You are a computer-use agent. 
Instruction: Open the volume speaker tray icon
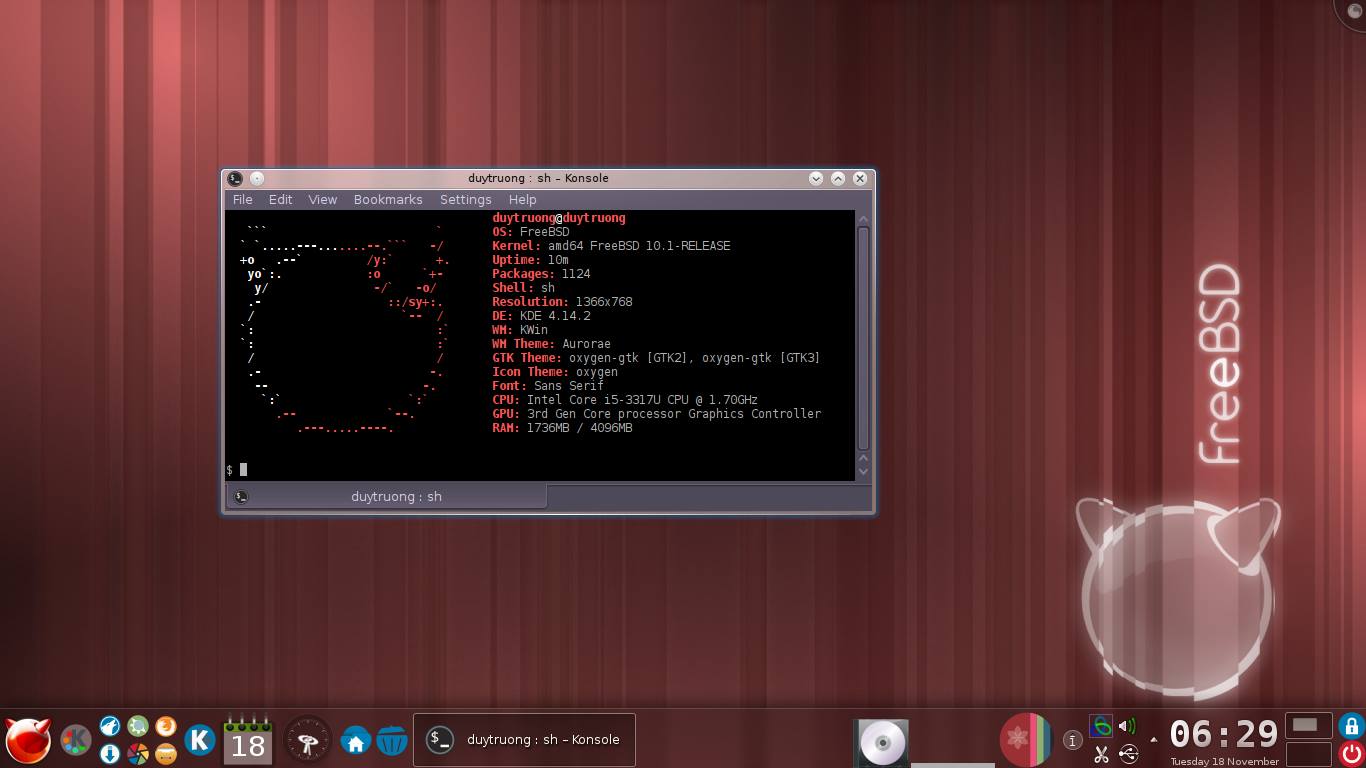[1127, 727]
